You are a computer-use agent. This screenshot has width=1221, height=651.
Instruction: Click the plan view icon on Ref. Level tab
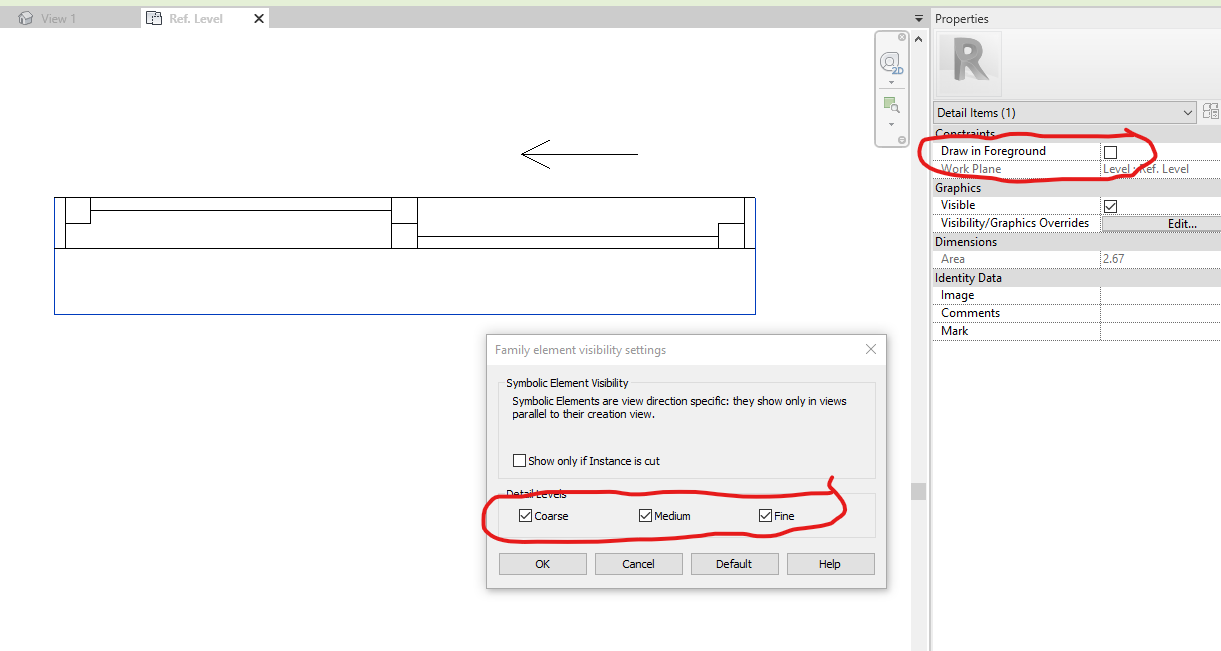(154, 17)
